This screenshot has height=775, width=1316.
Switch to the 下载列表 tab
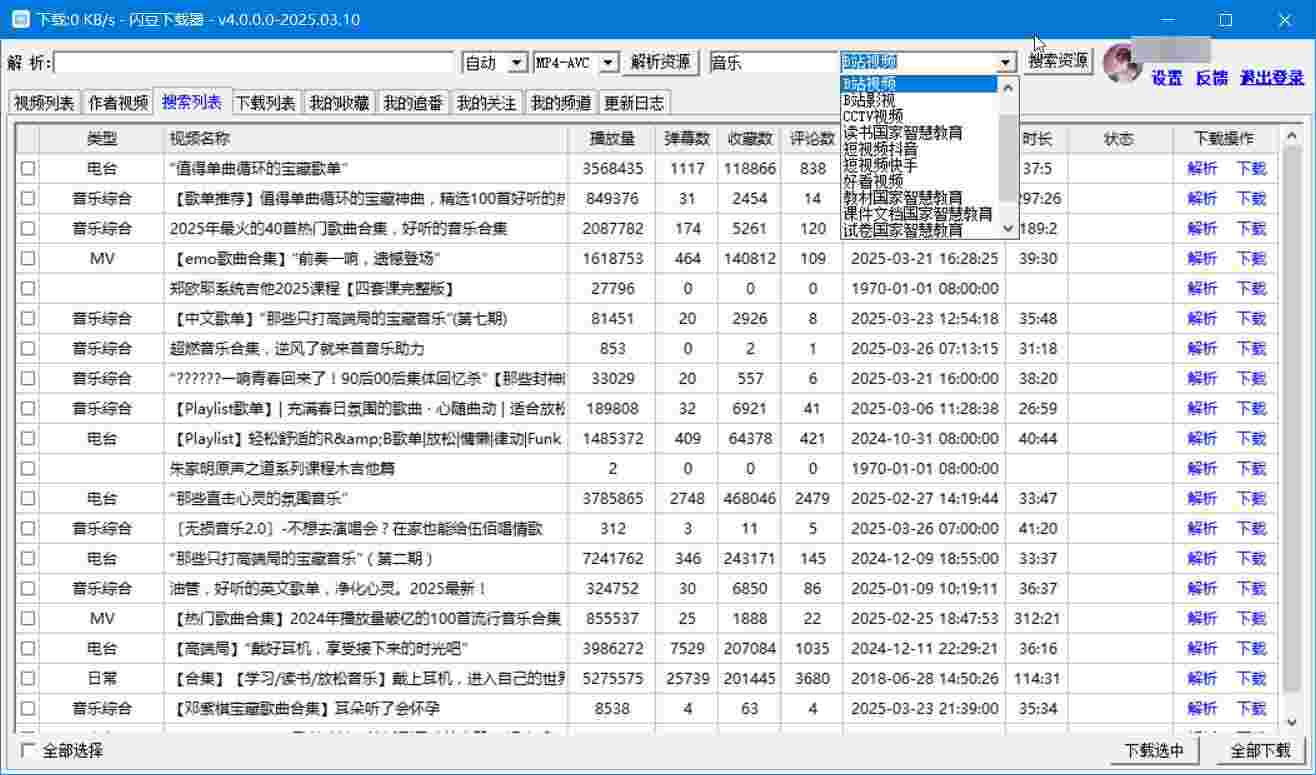[265, 103]
